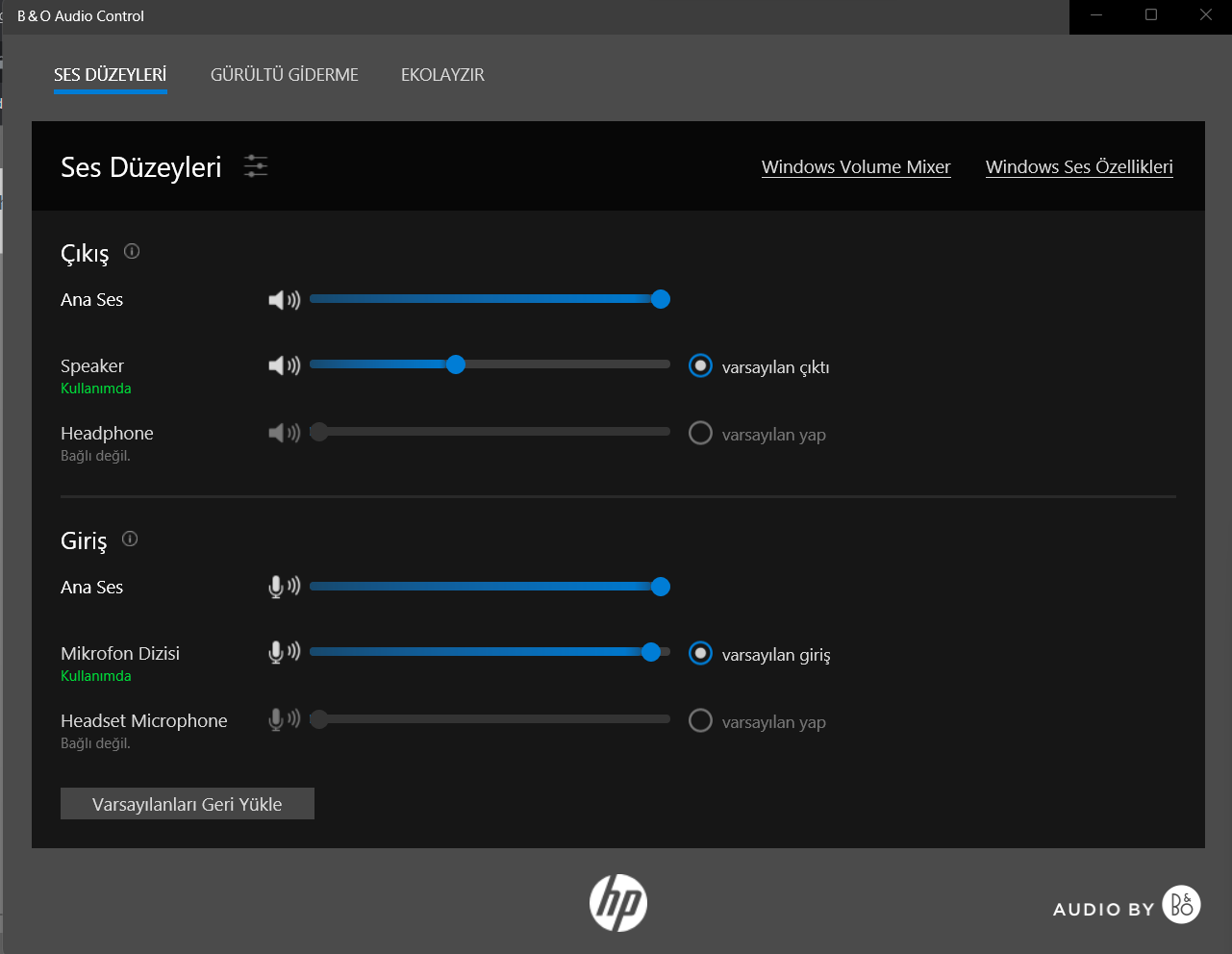Screen dimensions: 1232x954
Task: Mute the Mikrofon Dizisi microphone icon
Action: coord(285,653)
